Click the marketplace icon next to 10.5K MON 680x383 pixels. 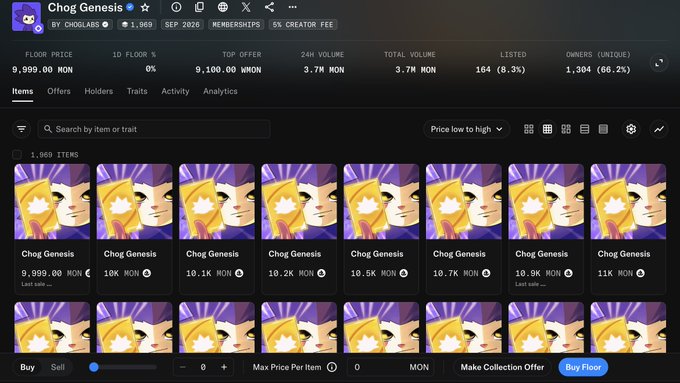[x=404, y=273]
